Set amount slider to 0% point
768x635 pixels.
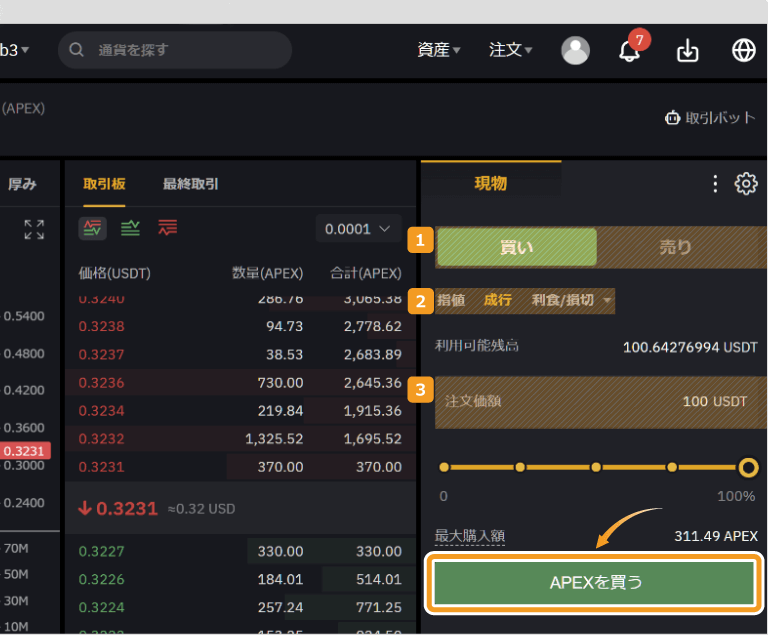click(x=444, y=467)
